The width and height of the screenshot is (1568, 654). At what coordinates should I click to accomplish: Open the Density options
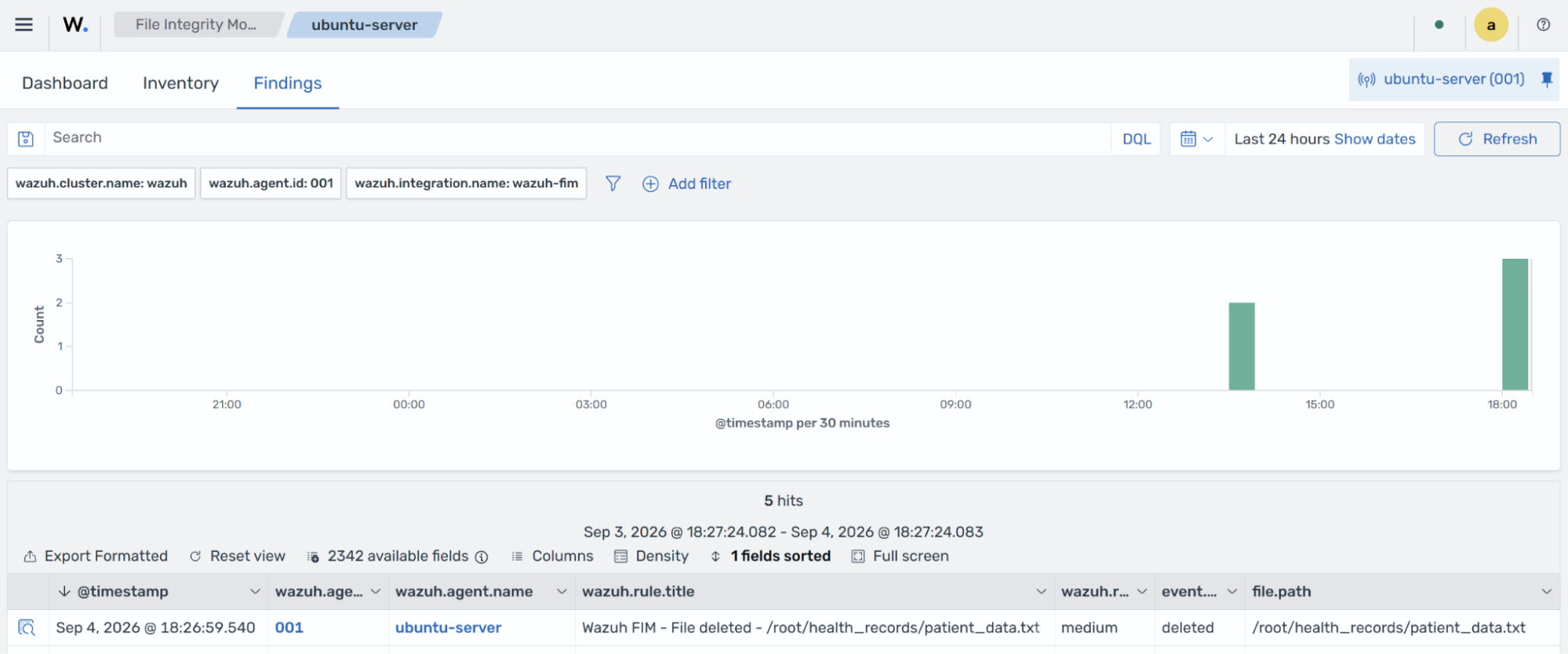coord(651,556)
